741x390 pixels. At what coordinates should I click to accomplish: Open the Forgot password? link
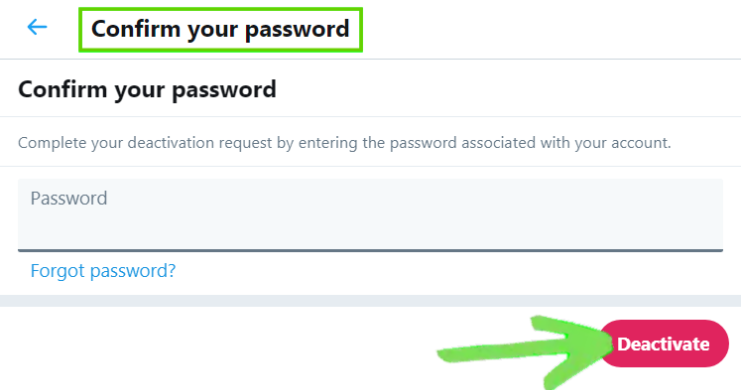103,270
